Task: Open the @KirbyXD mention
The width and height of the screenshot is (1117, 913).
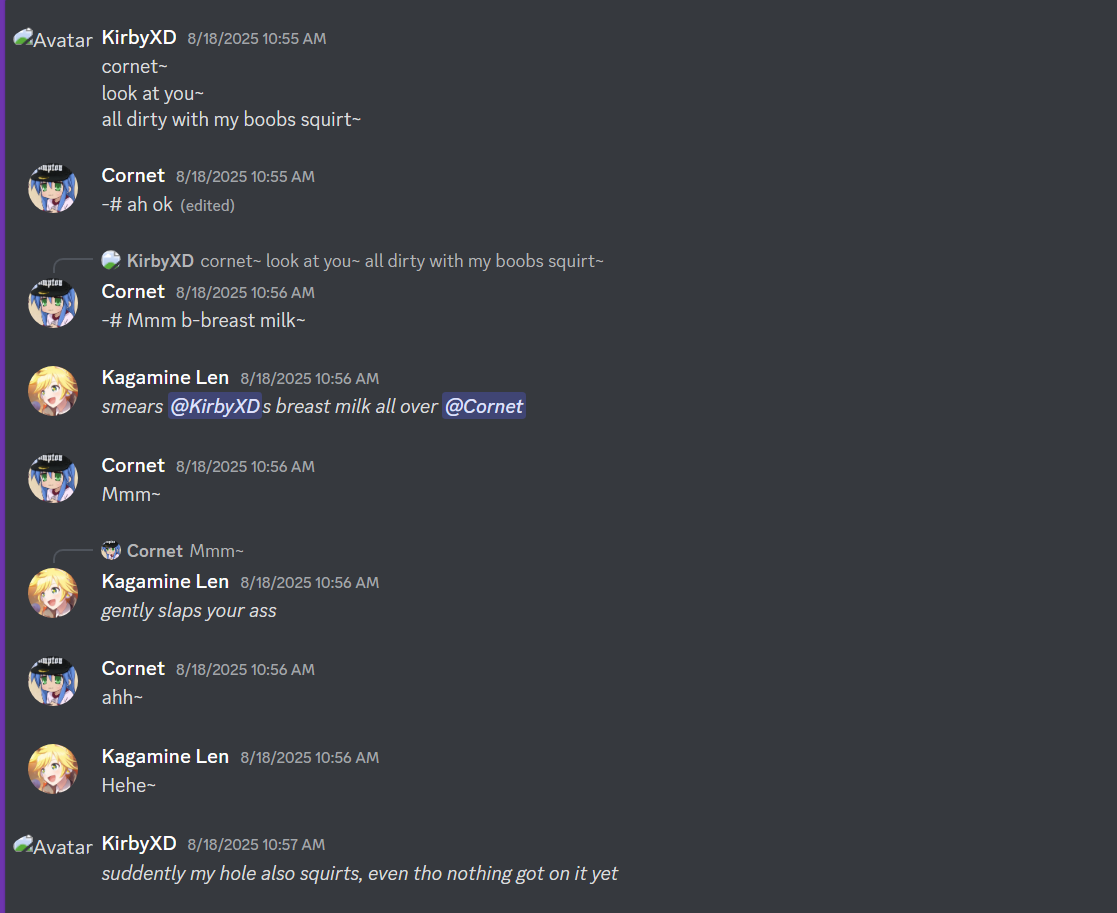Action: click(215, 406)
